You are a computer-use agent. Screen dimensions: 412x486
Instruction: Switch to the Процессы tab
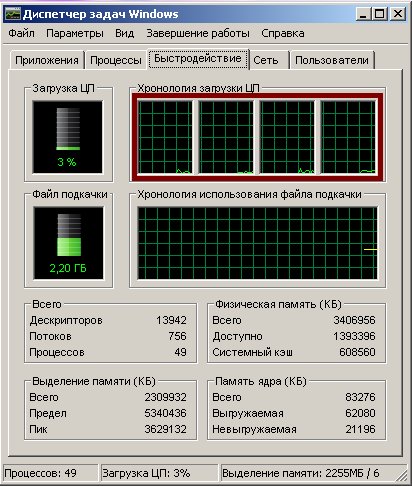(116, 60)
